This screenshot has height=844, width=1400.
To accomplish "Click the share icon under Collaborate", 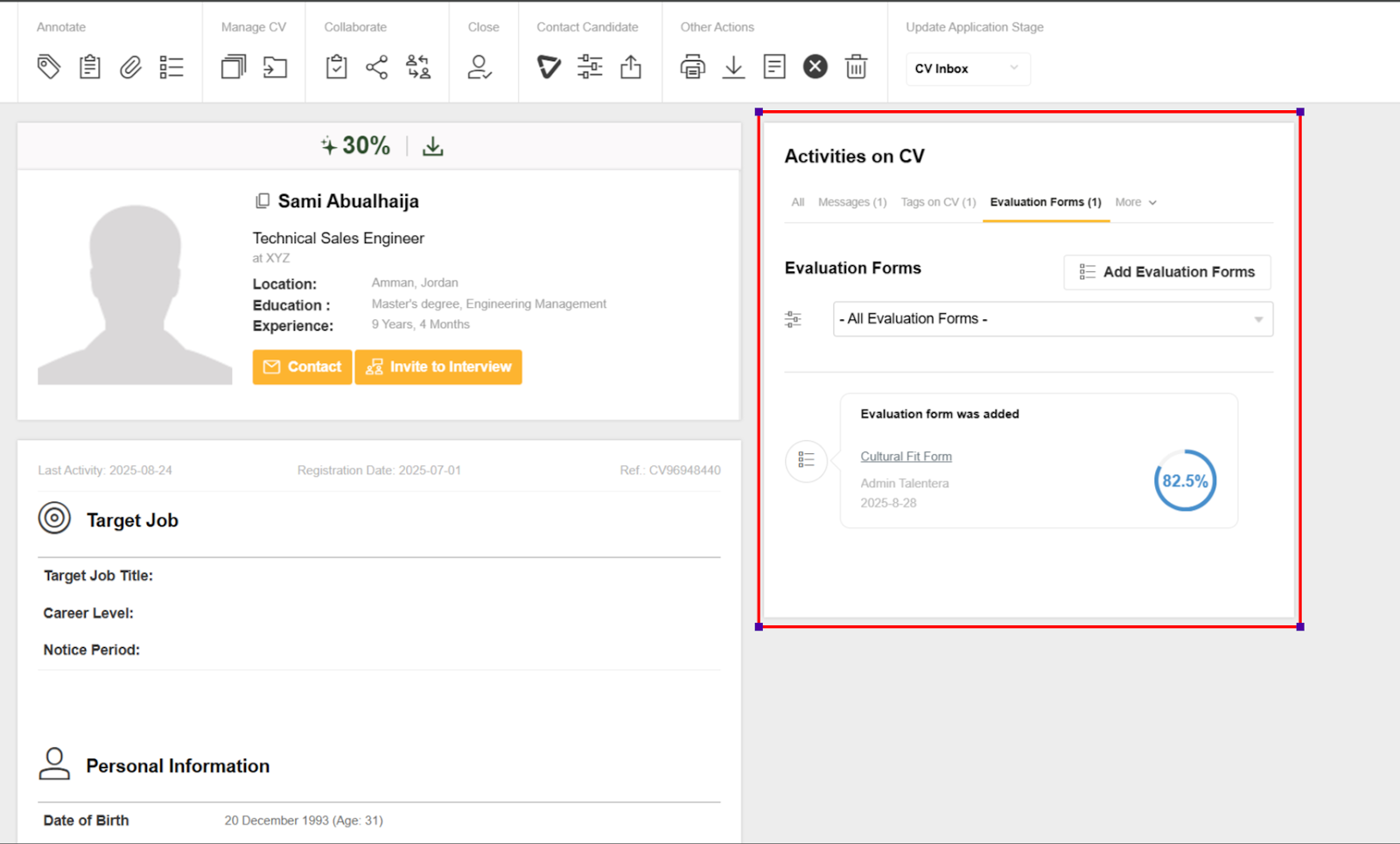I will [377, 66].
